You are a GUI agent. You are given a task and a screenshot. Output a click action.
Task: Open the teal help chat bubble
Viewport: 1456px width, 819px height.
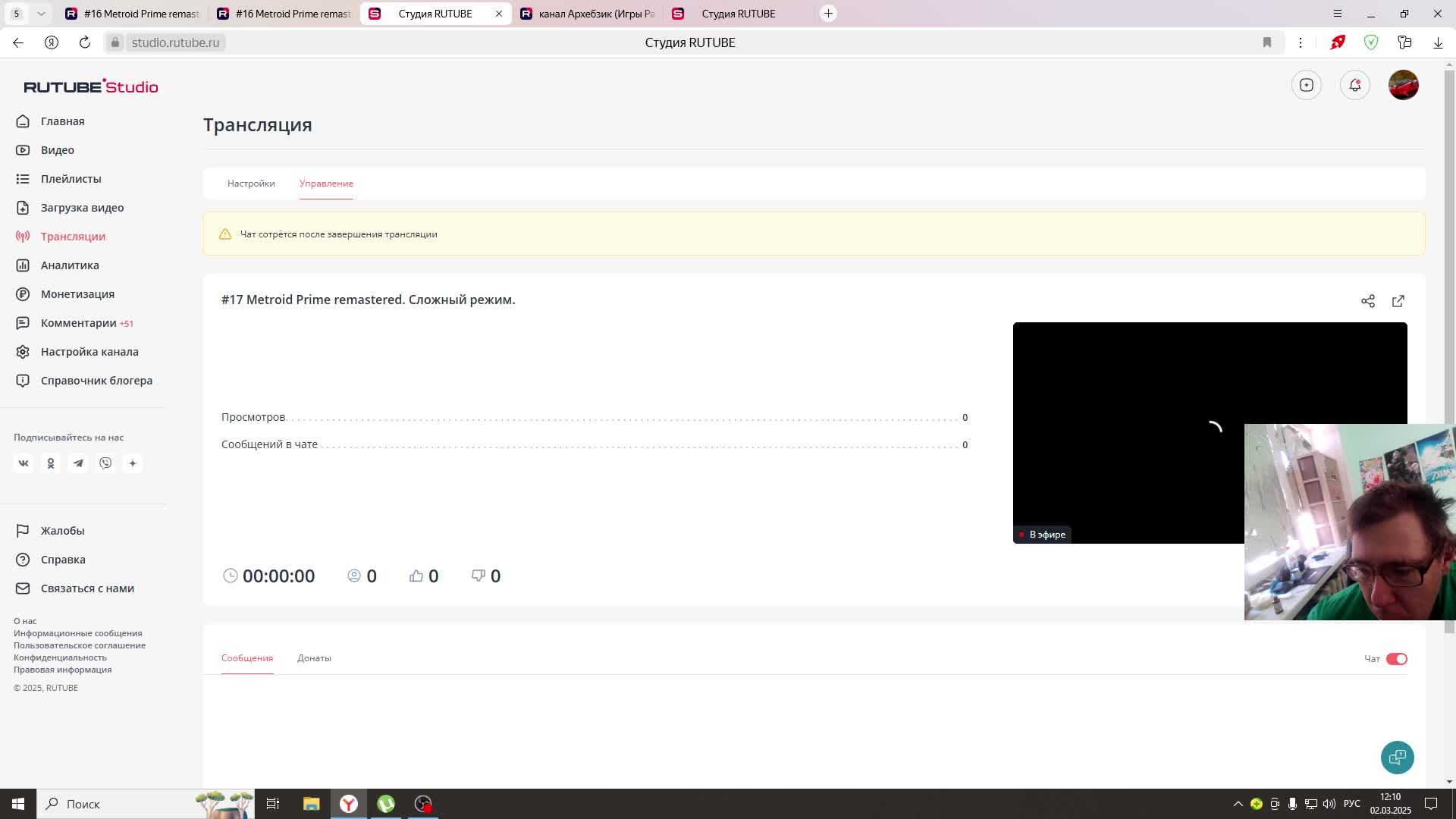pos(1397,757)
